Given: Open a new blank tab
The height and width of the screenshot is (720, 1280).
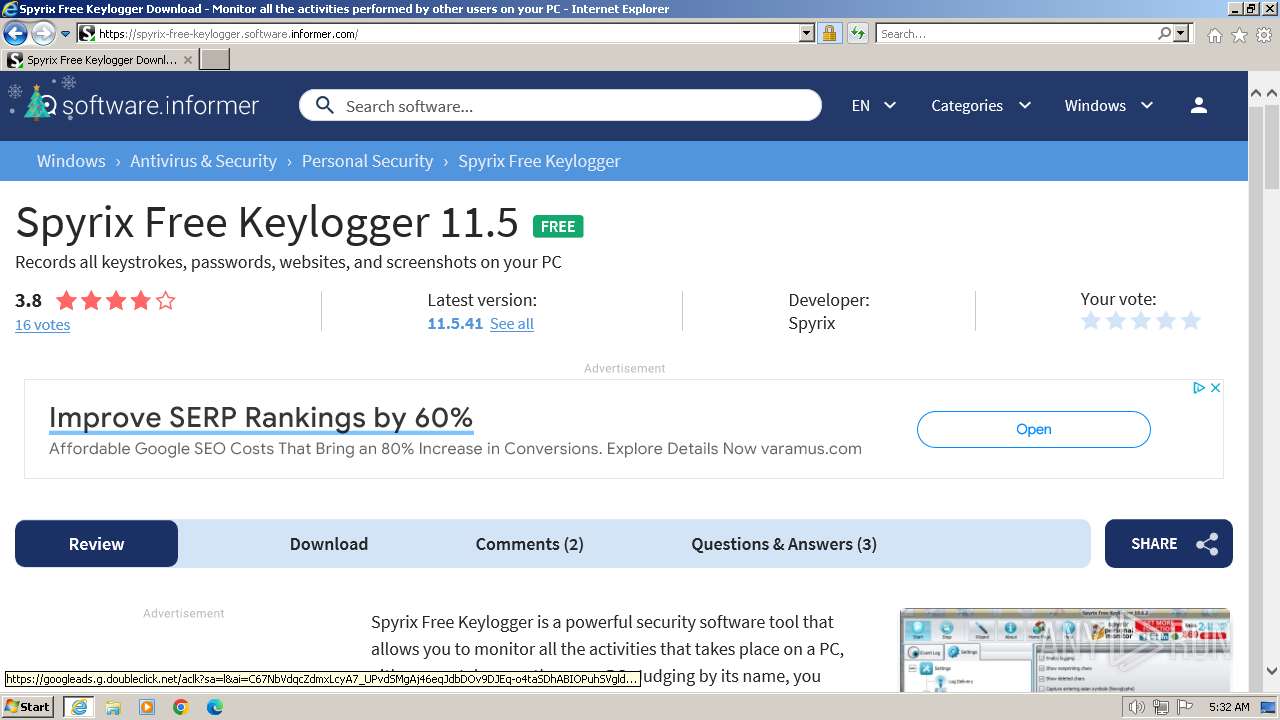Looking at the screenshot, I should click(215, 60).
